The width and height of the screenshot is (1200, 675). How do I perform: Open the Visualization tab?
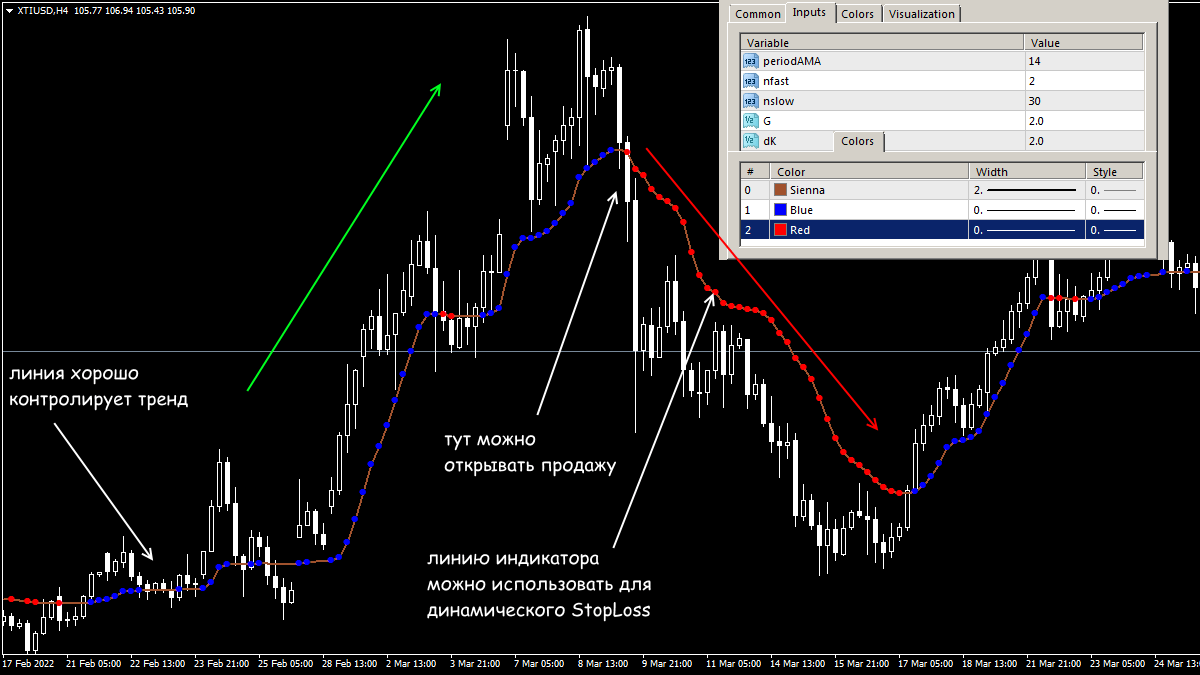coord(922,14)
